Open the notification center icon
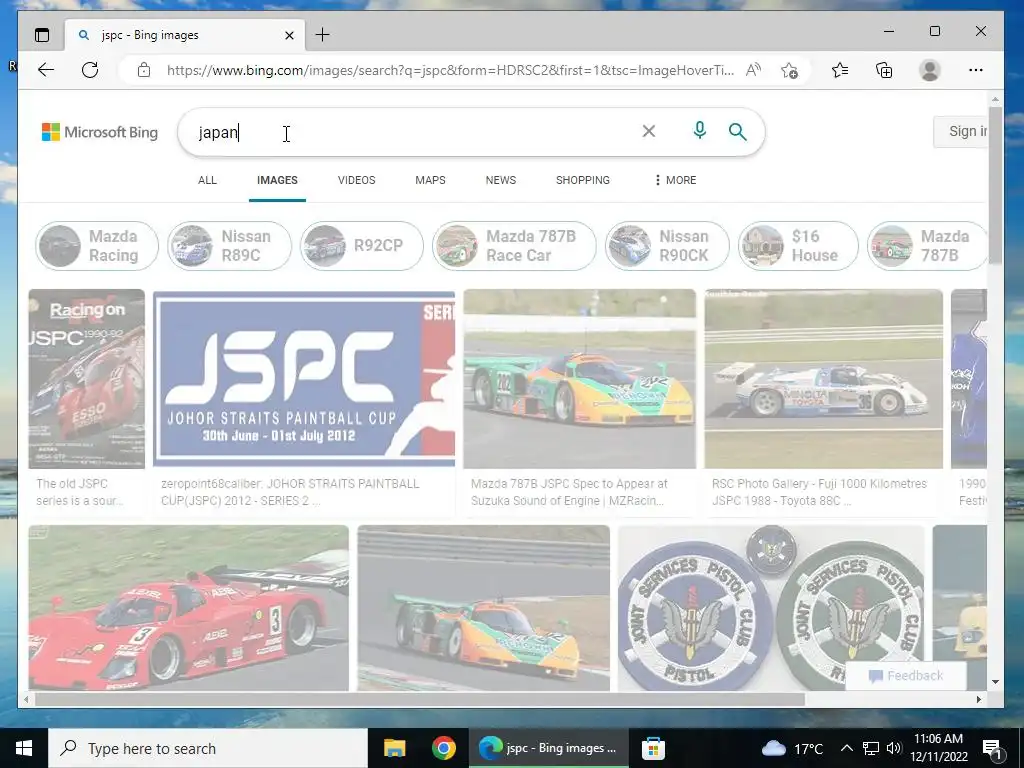The height and width of the screenshot is (768, 1024). click(x=993, y=749)
